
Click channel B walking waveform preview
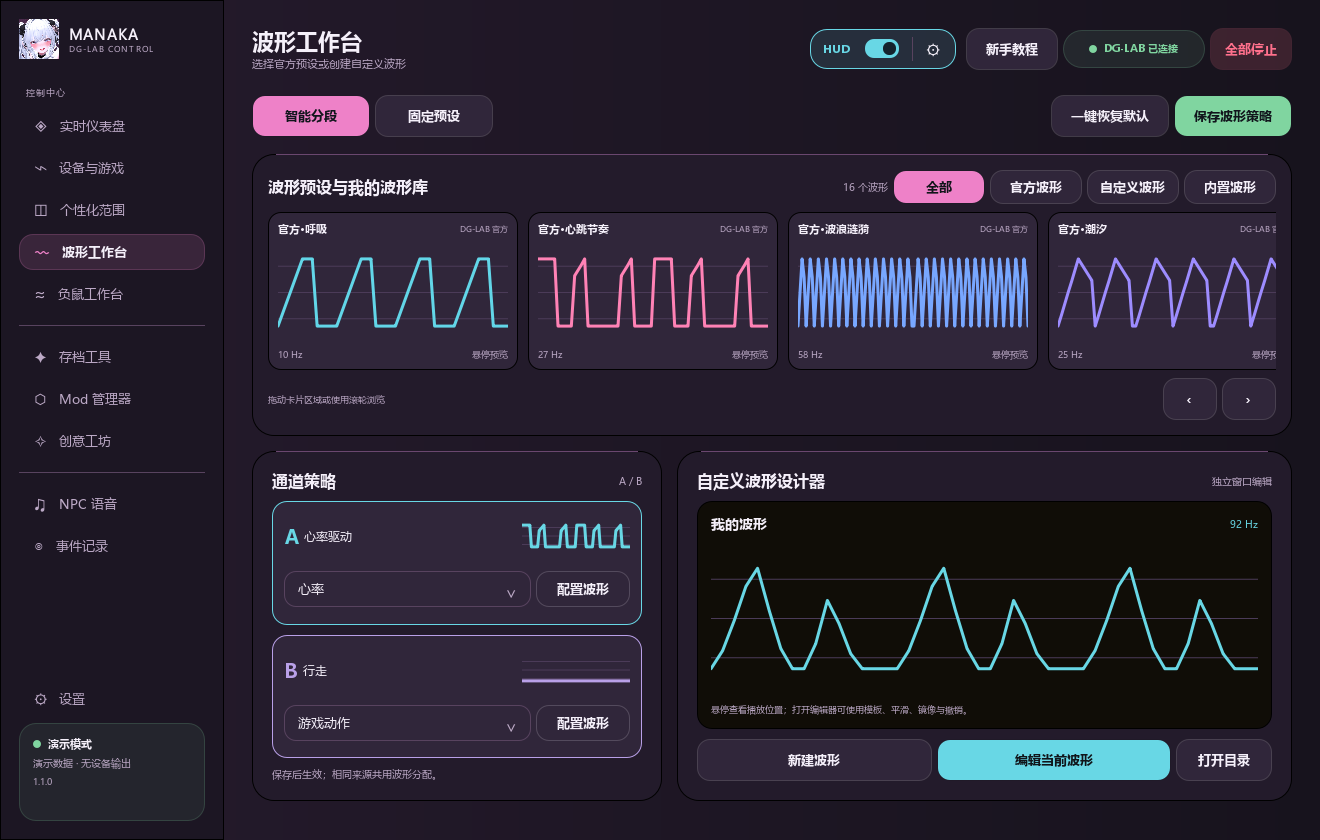pos(576,670)
